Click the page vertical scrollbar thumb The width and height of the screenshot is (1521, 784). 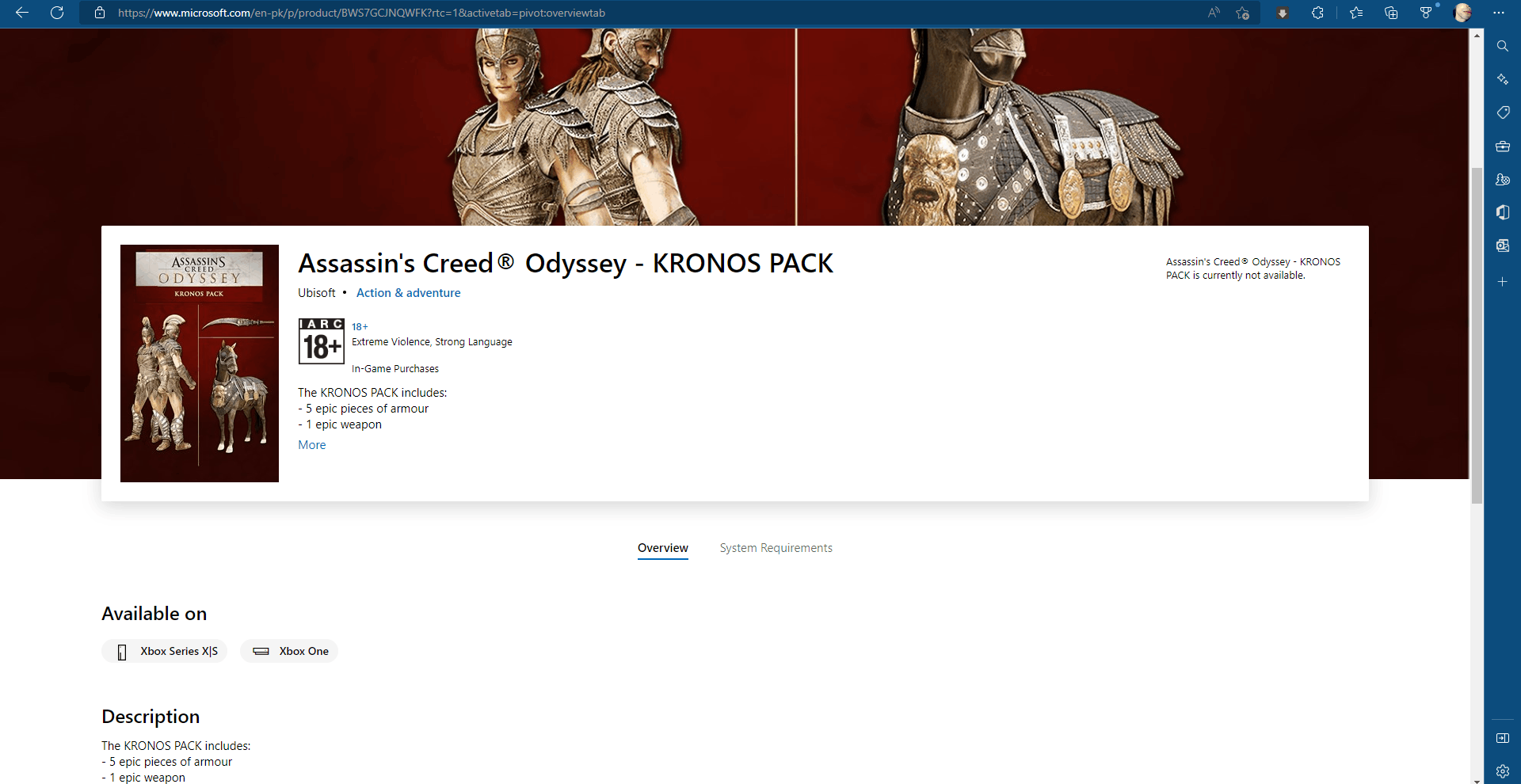pos(1477,335)
